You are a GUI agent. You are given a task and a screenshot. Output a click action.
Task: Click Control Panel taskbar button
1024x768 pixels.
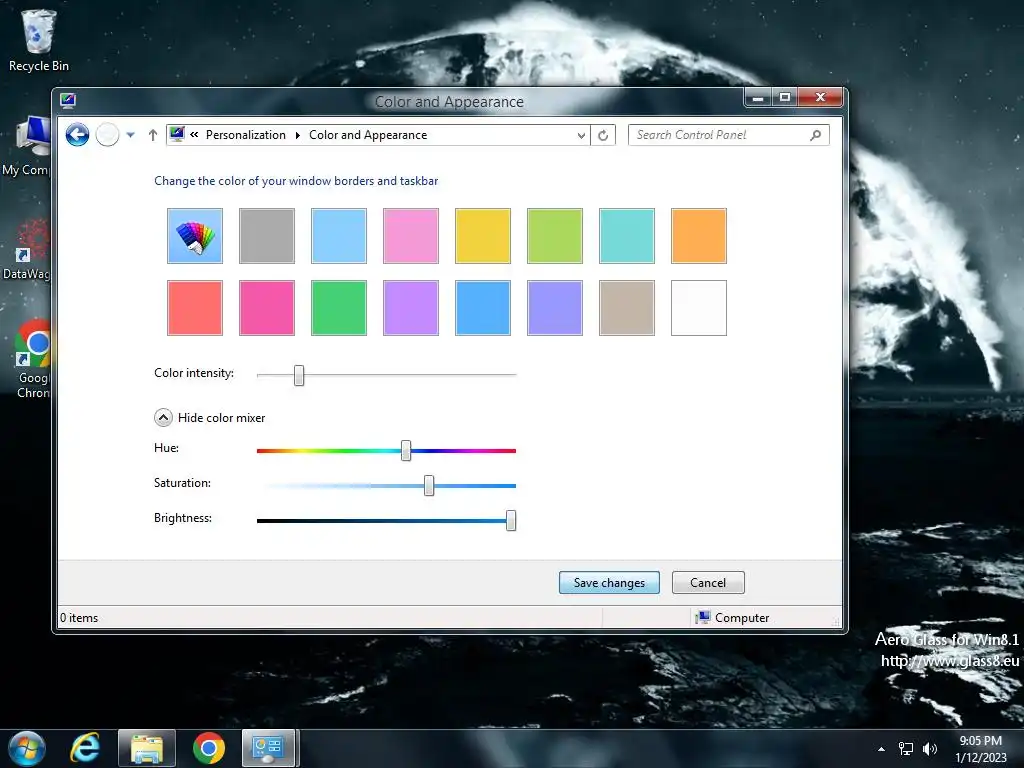tap(269, 748)
